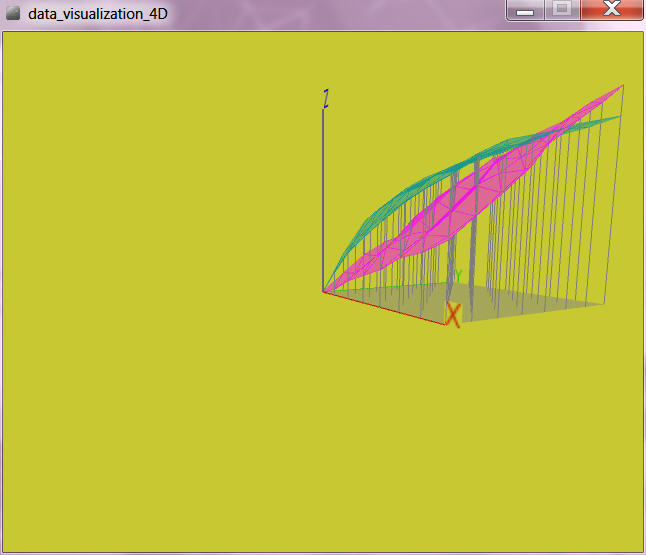Viewport: 646px width, 555px height.
Task: Click the grayed-out maximize button
Action: pyautogui.click(x=561, y=10)
